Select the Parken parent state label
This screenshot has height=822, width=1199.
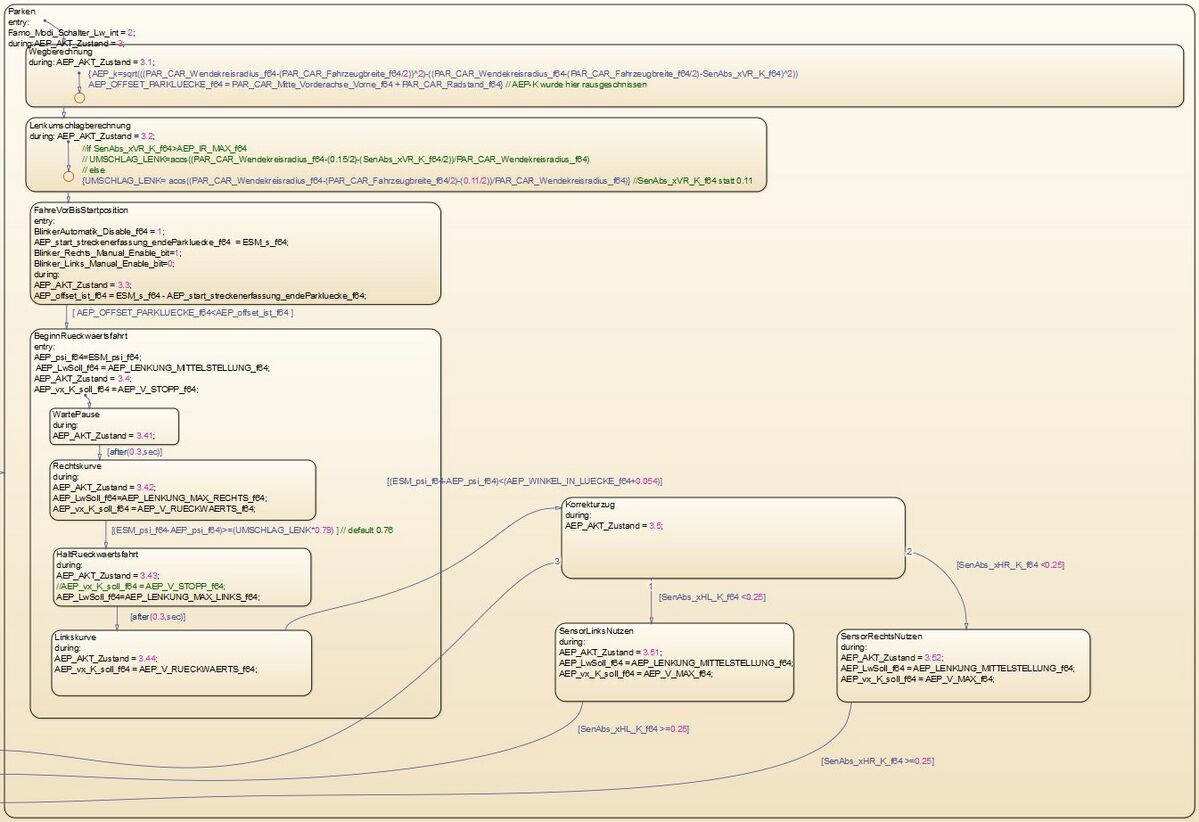(x=21, y=10)
